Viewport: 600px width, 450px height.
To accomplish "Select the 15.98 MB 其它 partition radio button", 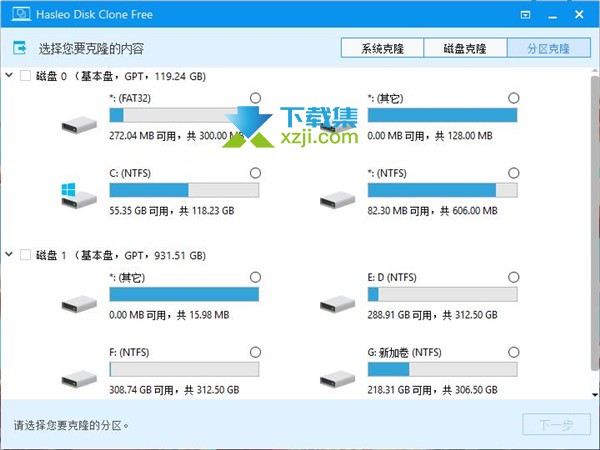I will (255, 277).
